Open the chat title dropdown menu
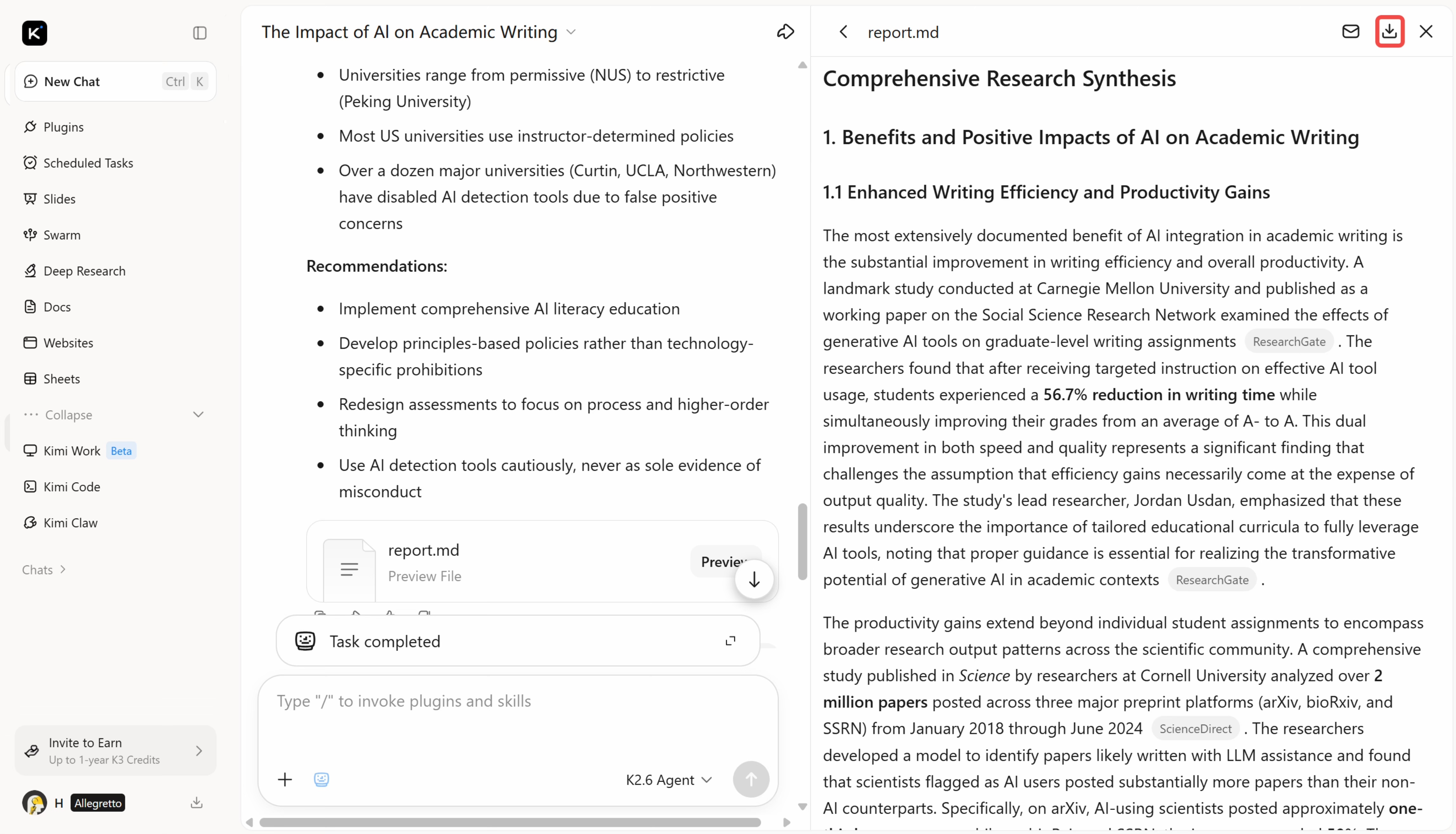Image resolution: width=1456 pixels, height=834 pixels. (x=570, y=32)
